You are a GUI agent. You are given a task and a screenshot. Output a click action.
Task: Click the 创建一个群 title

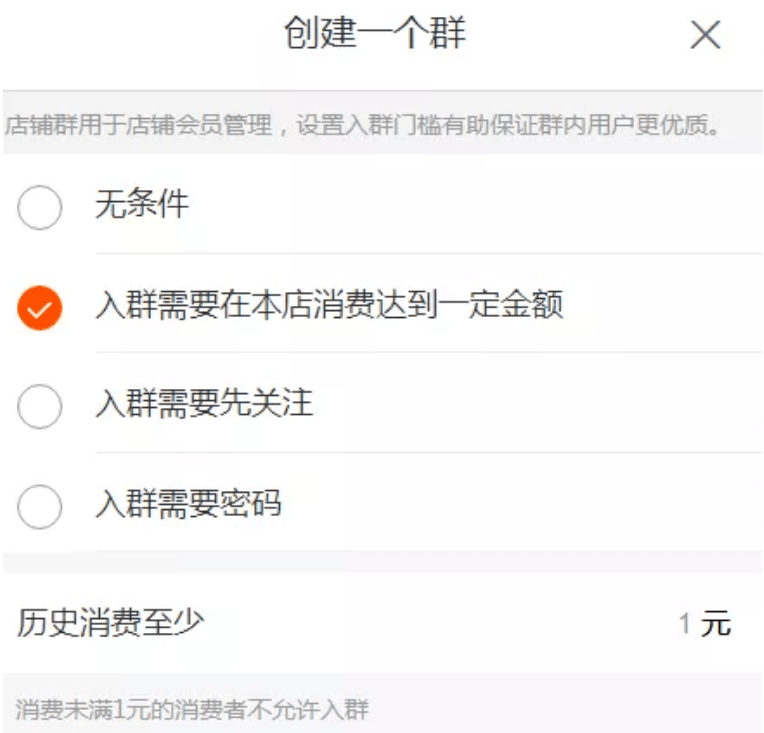[x=375, y=34]
